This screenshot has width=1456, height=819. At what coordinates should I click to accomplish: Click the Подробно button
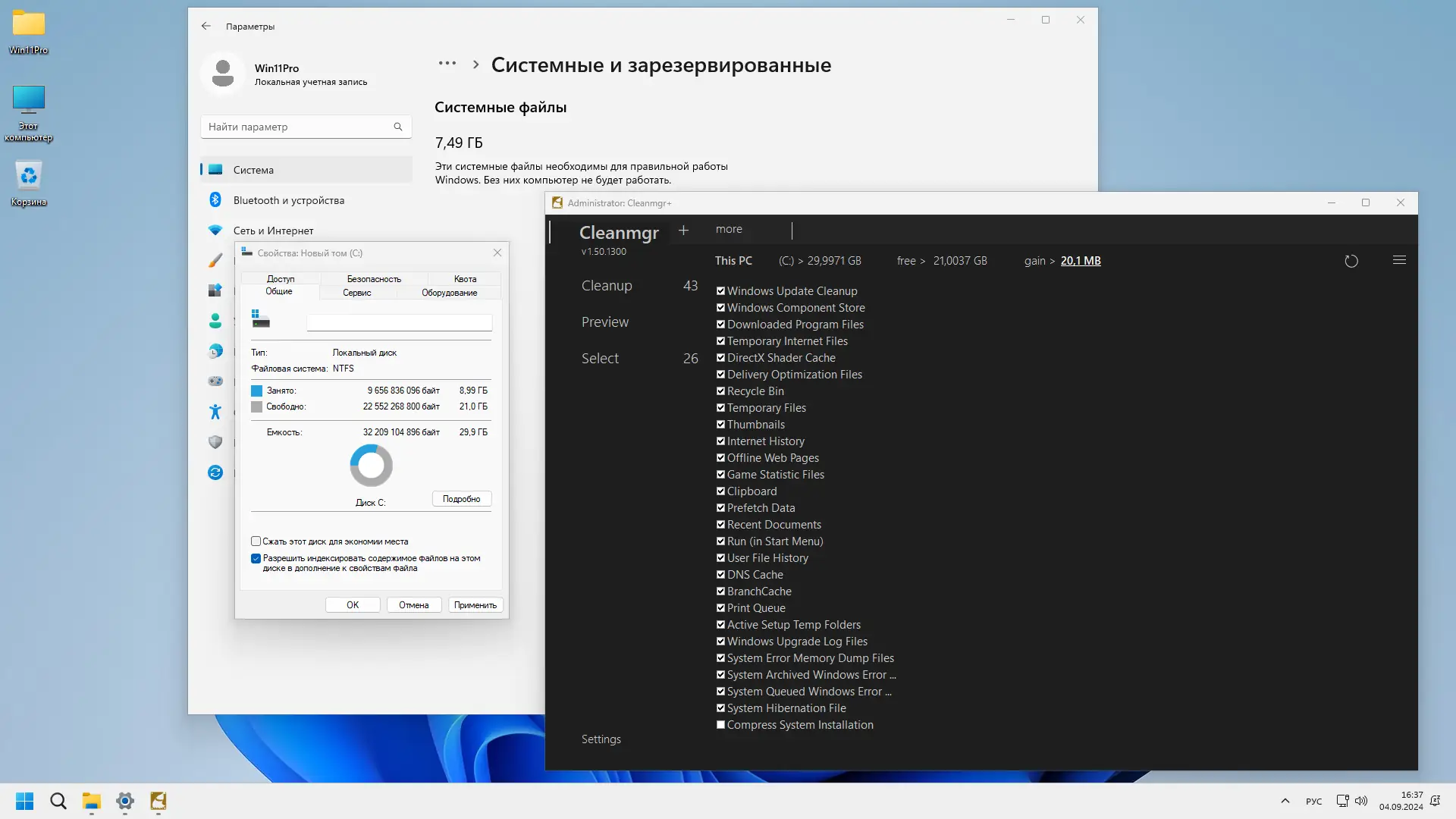[461, 498]
